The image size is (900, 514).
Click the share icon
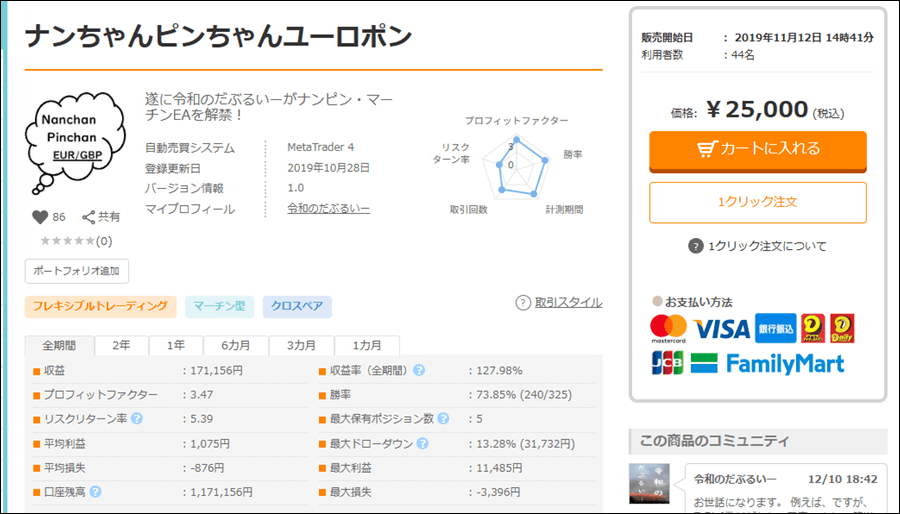(x=89, y=216)
